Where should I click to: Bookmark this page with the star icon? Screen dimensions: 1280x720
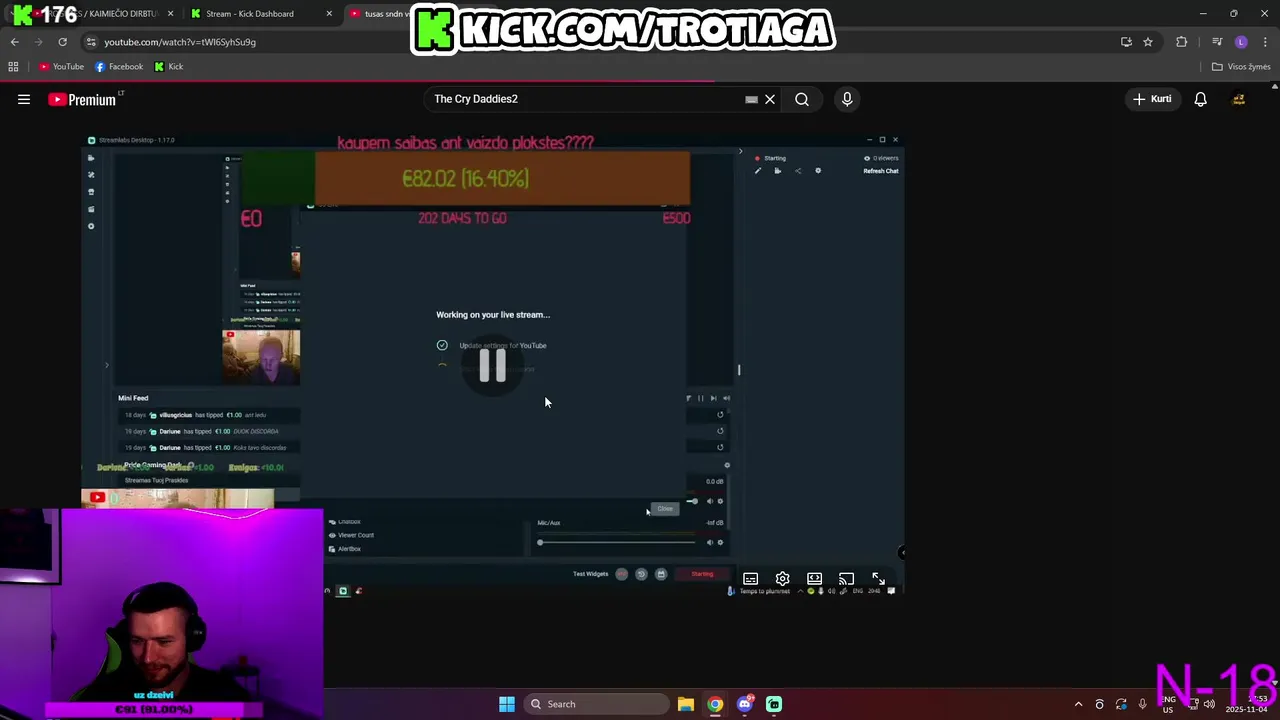point(1148,42)
